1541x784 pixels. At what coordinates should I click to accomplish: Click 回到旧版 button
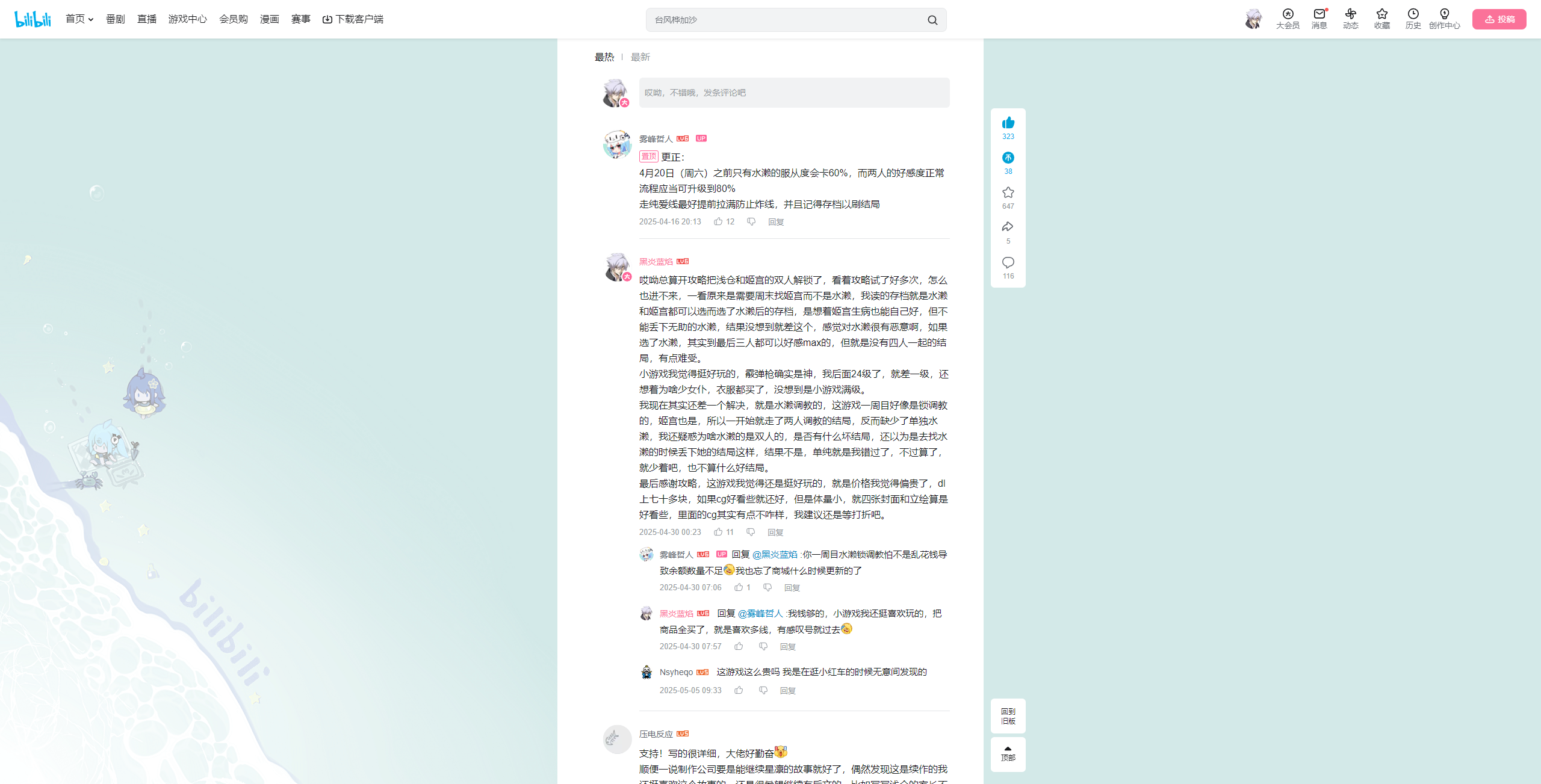tap(1008, 716)
